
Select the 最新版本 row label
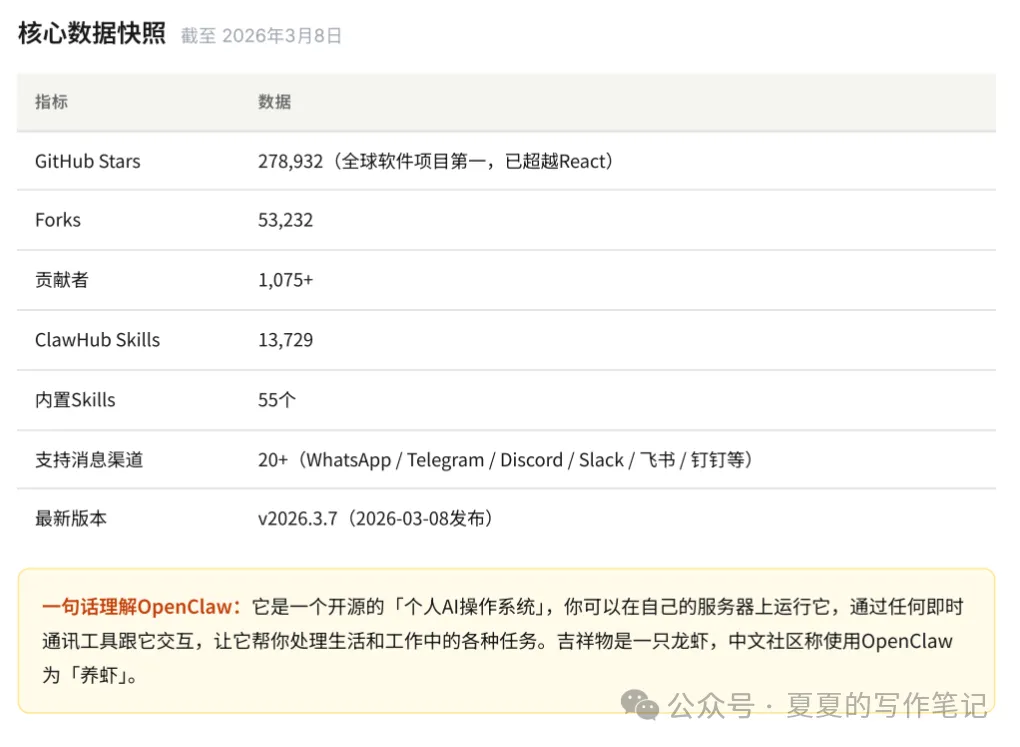click(71, 518)
